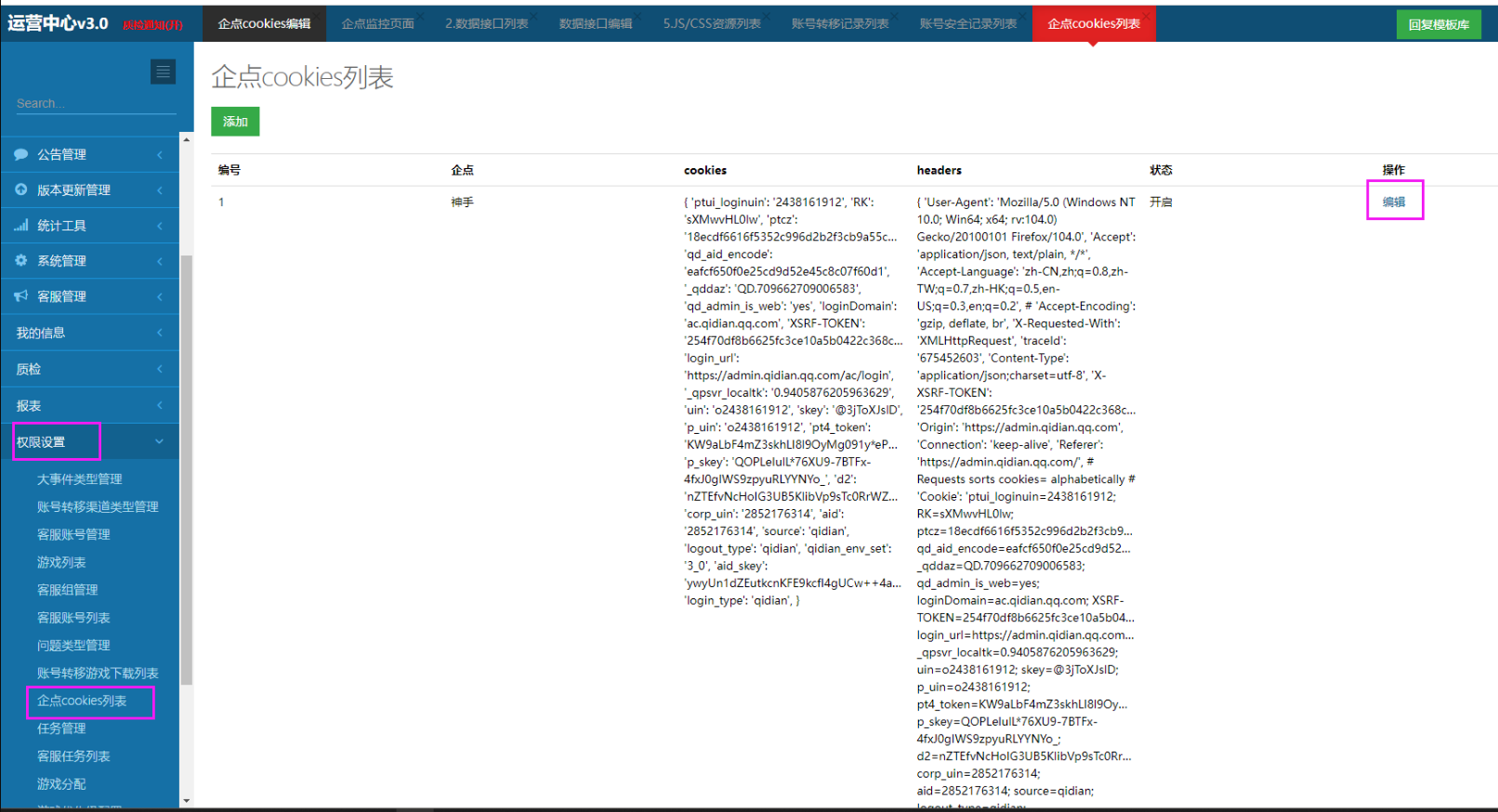Select the active 企点cookies列表 tab

point(1094,23)
